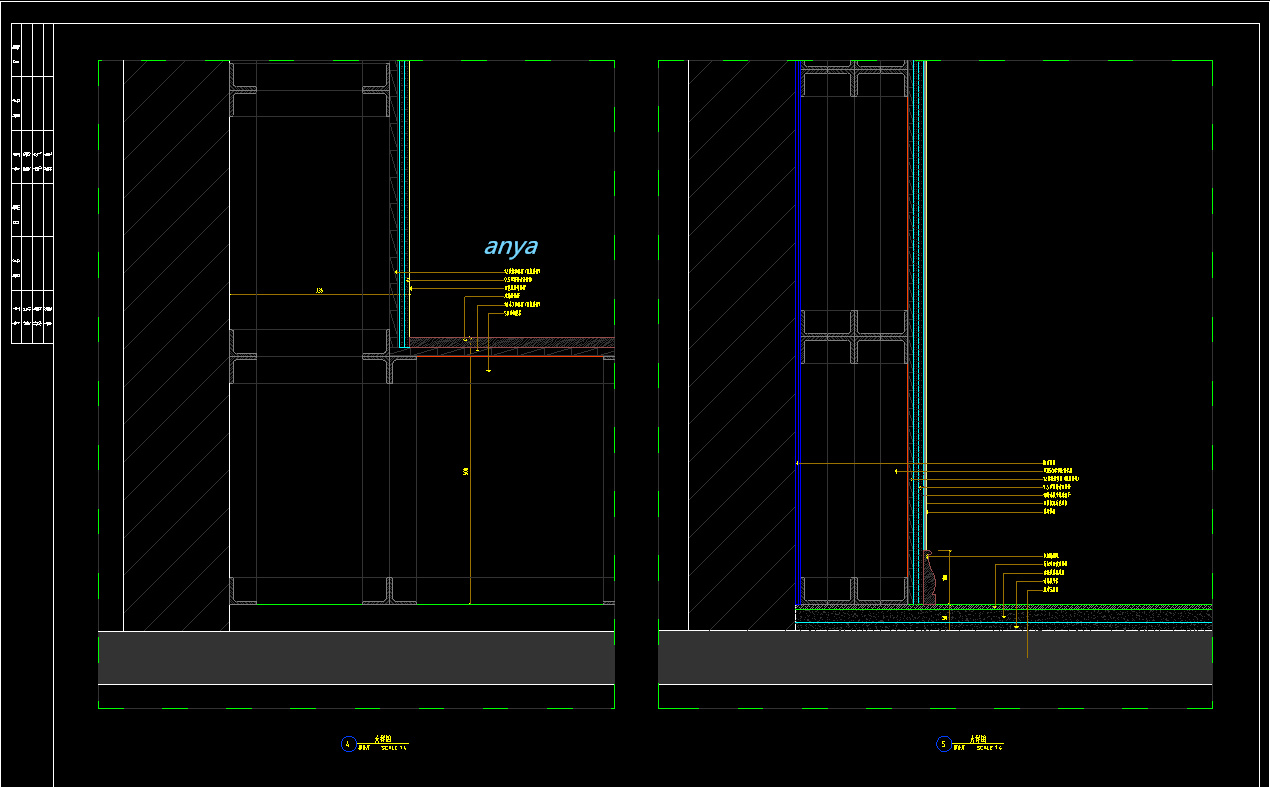Click the circled number 5 detail marker
1270x787 pixels.
tap(943, 744)
